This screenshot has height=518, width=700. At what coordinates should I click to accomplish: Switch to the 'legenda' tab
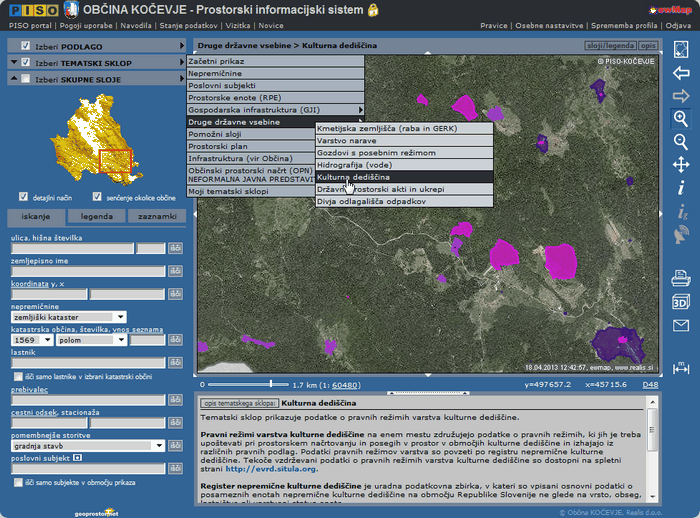pyautogui.click(x=97, y=216)
